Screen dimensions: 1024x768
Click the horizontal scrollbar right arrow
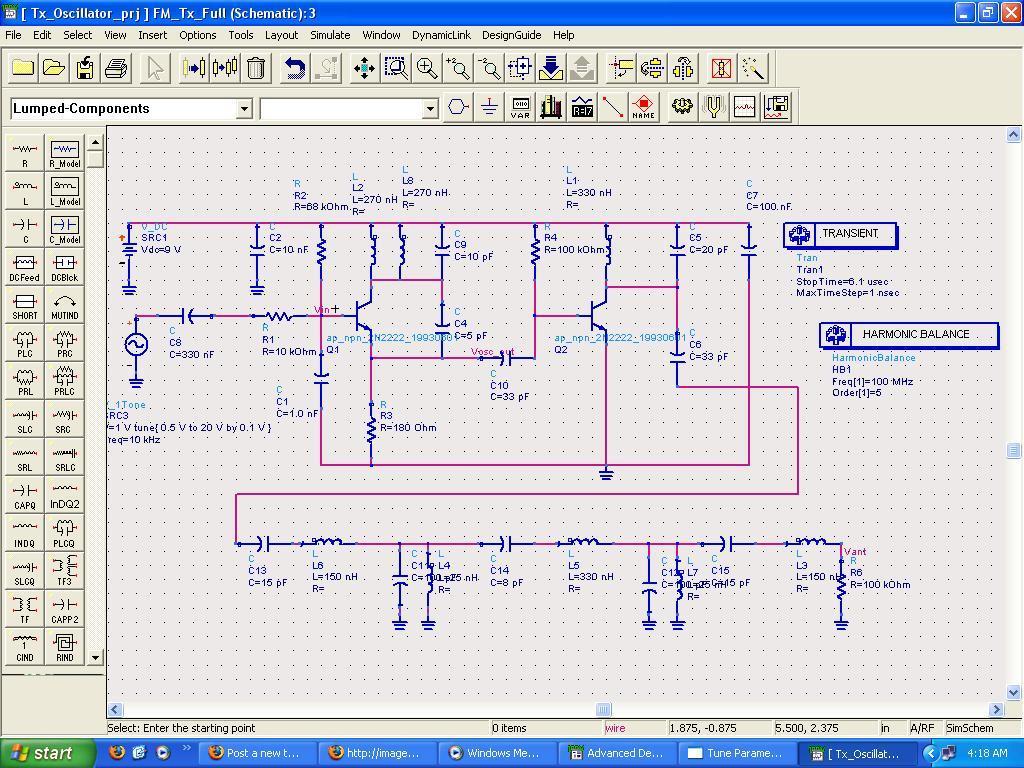click(x=996, y=709)
